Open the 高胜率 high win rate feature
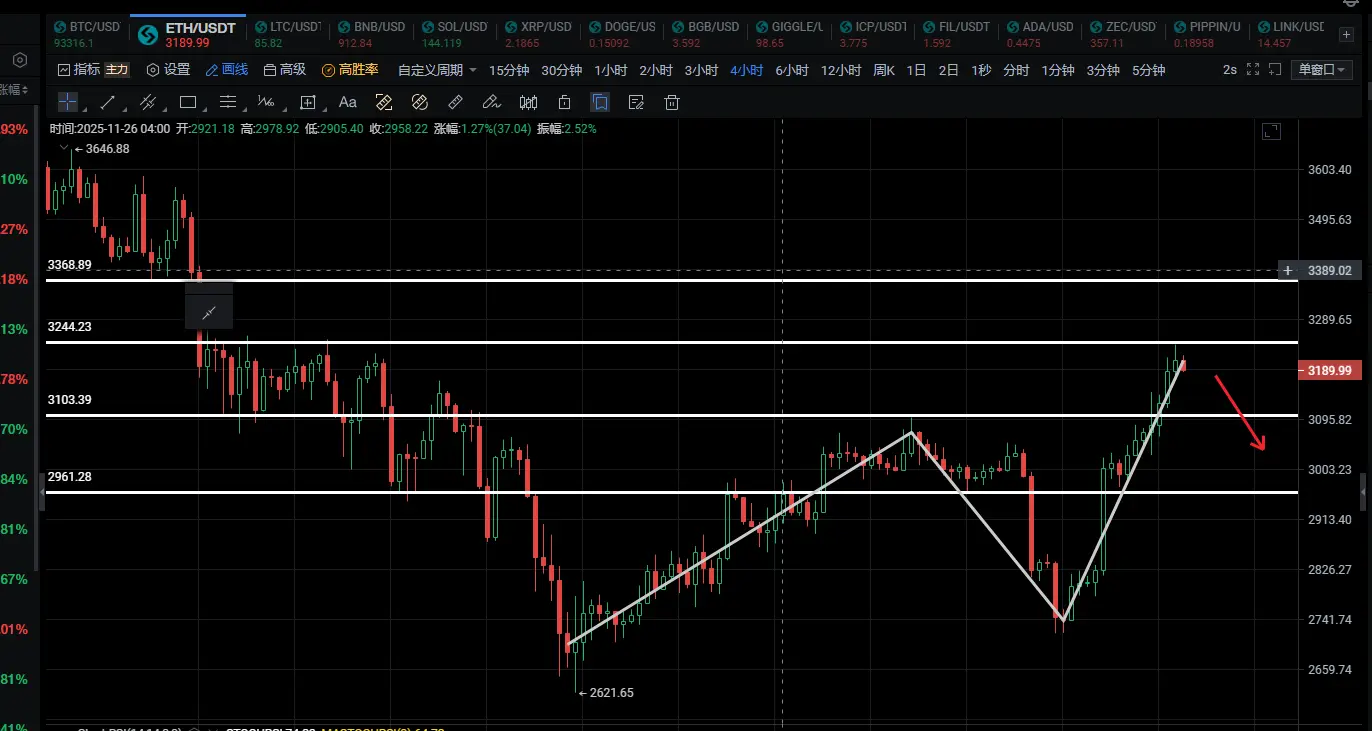The height and width of the screenshot is (731, 1372). click(x=350, y=70)
